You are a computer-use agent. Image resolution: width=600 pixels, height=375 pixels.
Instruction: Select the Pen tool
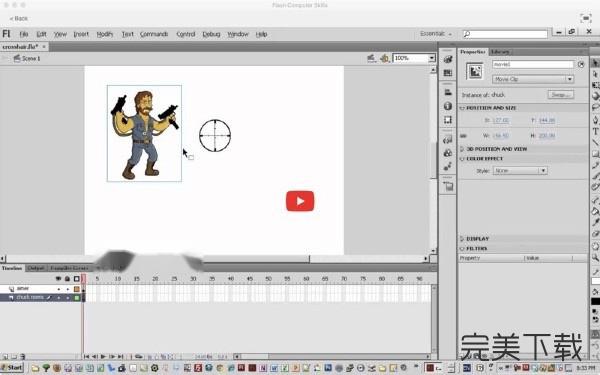(x=596, y=120)
